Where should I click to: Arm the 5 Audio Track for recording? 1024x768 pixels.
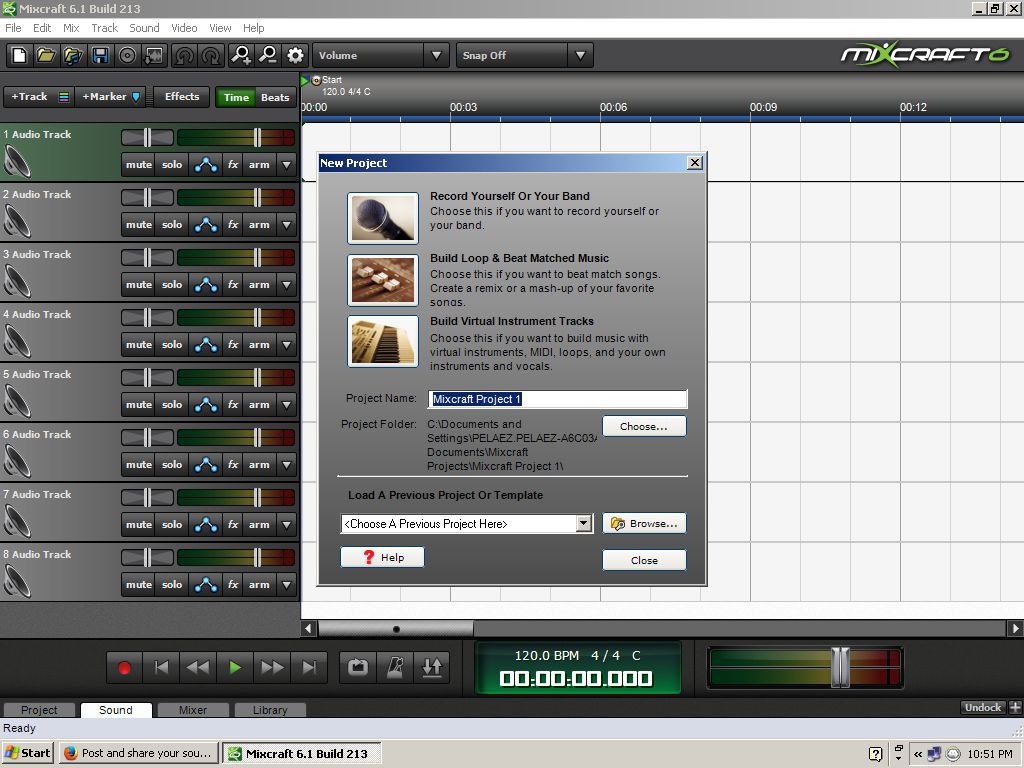click(x=259, y=405)
